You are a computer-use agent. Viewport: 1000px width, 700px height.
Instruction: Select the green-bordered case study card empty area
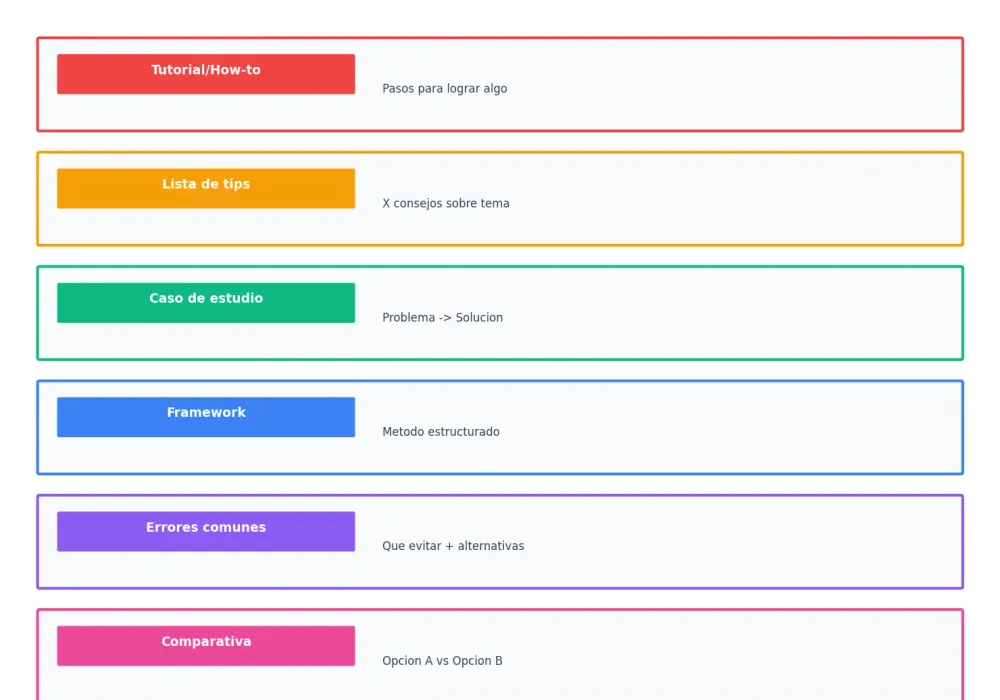pyautogui.click(x=733, y=313)
